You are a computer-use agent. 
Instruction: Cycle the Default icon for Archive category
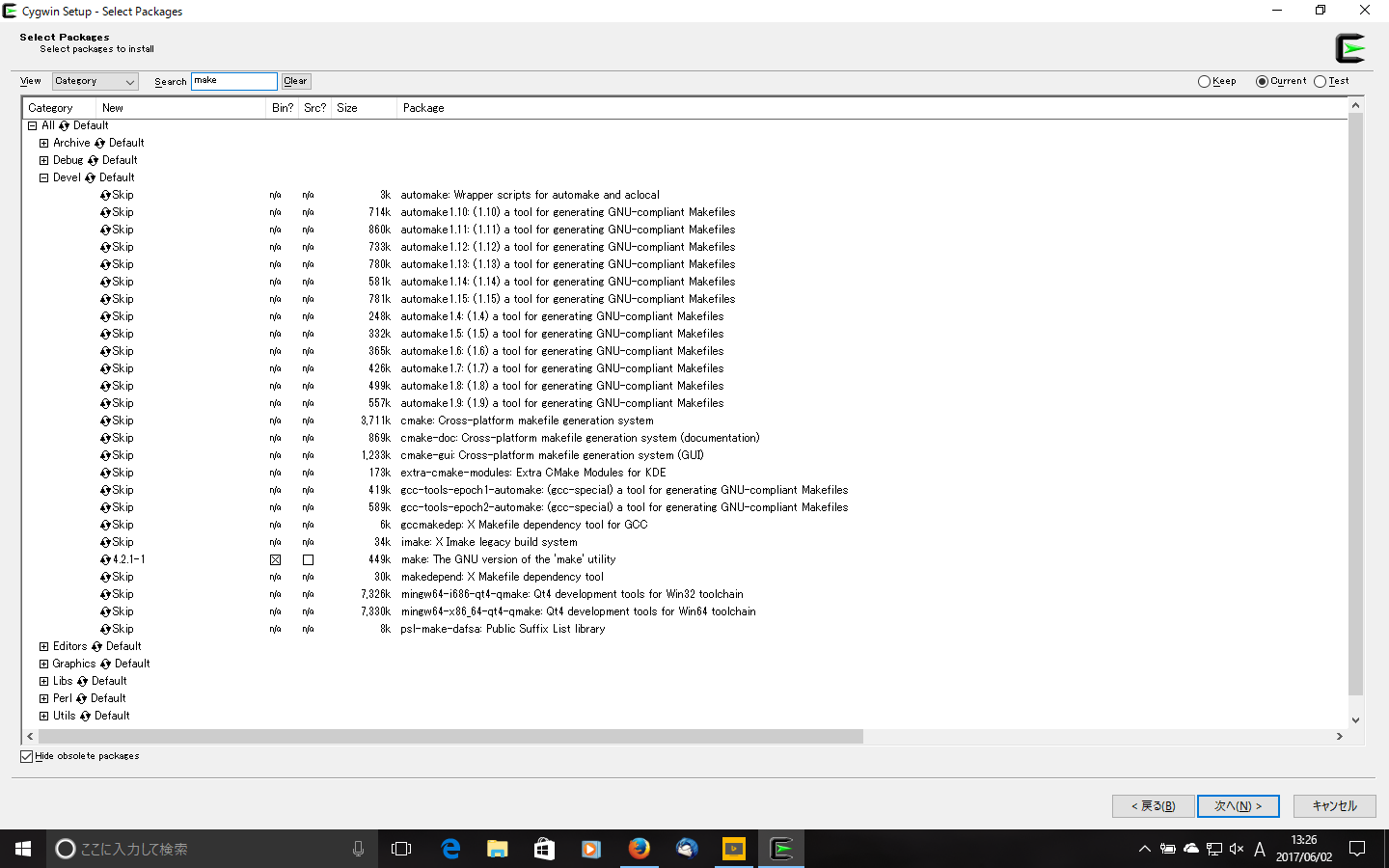click(x=99, y=143)
